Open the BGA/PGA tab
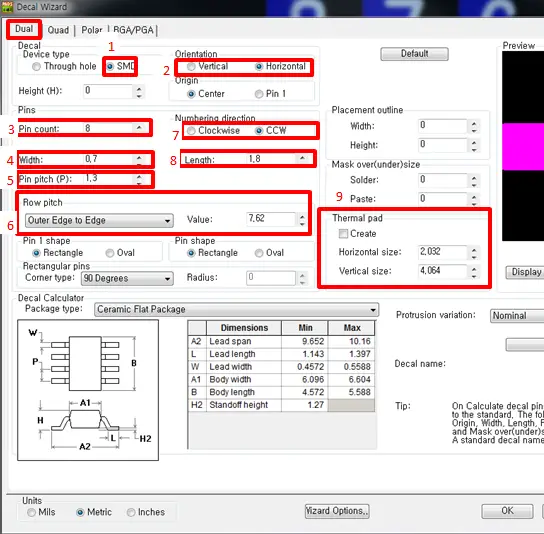This screenshot has height=534, width=544. (133, 30)
